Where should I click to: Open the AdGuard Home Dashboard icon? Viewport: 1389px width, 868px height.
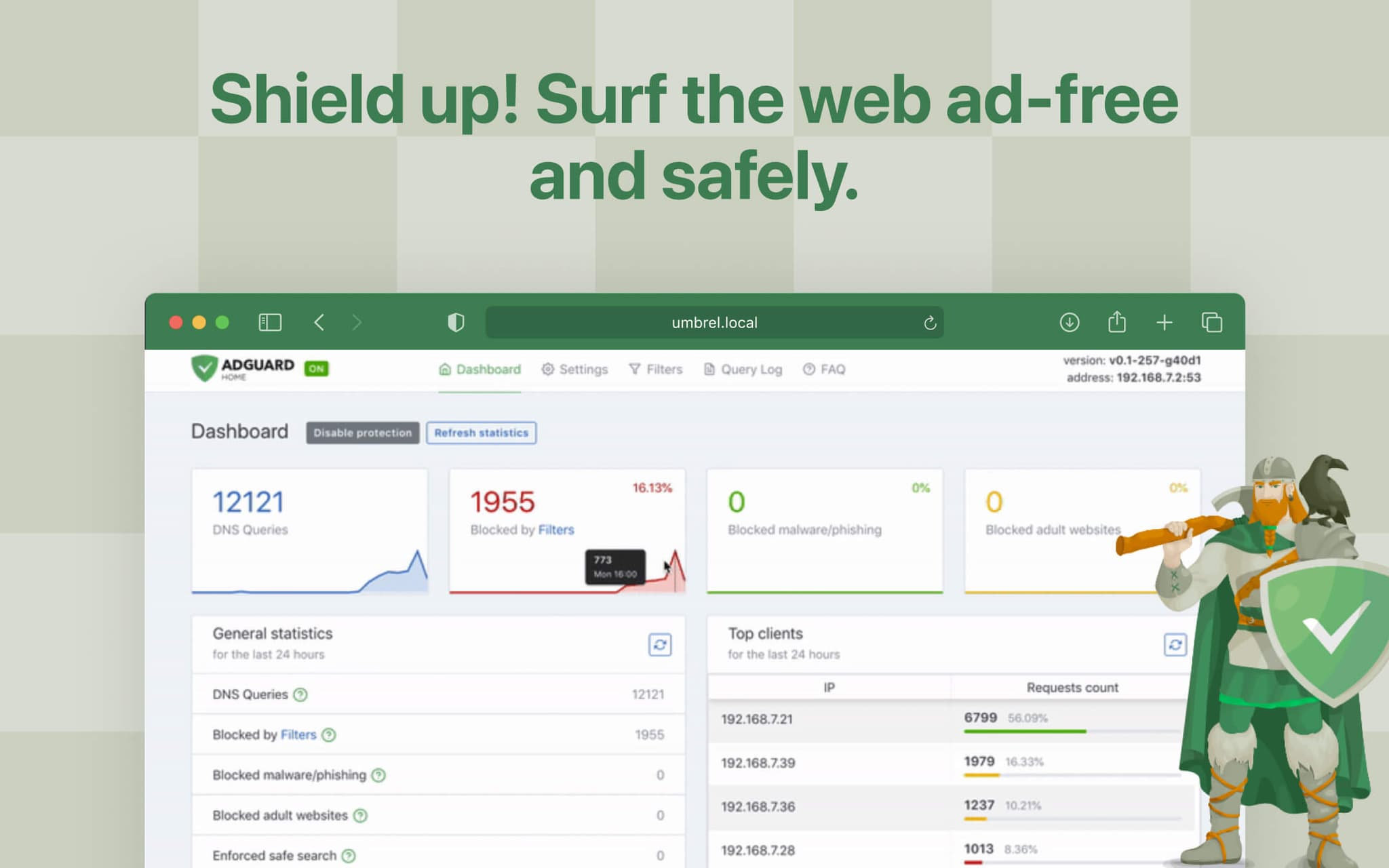pyautogui.click(x=445, y=370)
